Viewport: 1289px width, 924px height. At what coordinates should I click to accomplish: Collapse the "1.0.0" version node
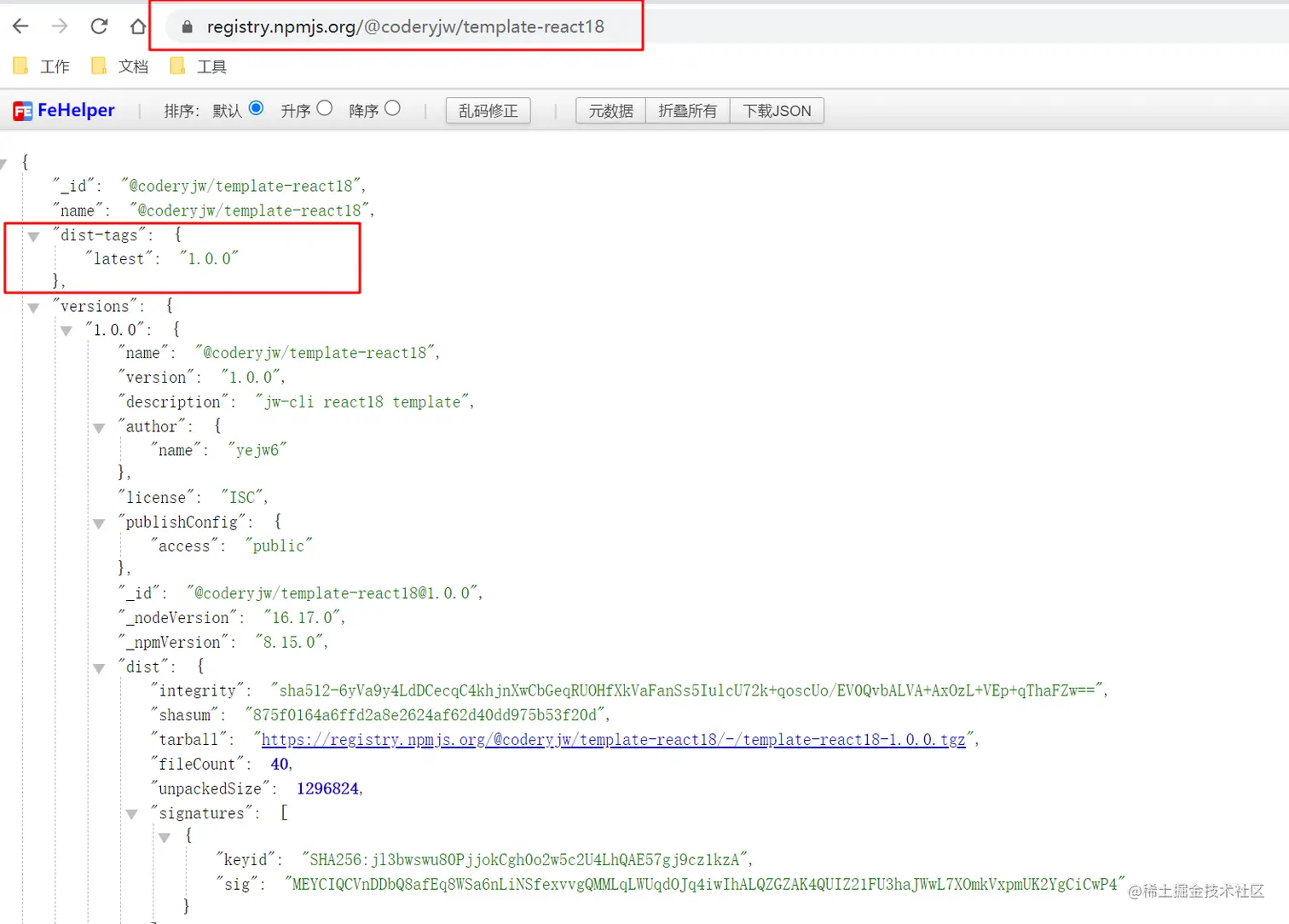point(66,332)
